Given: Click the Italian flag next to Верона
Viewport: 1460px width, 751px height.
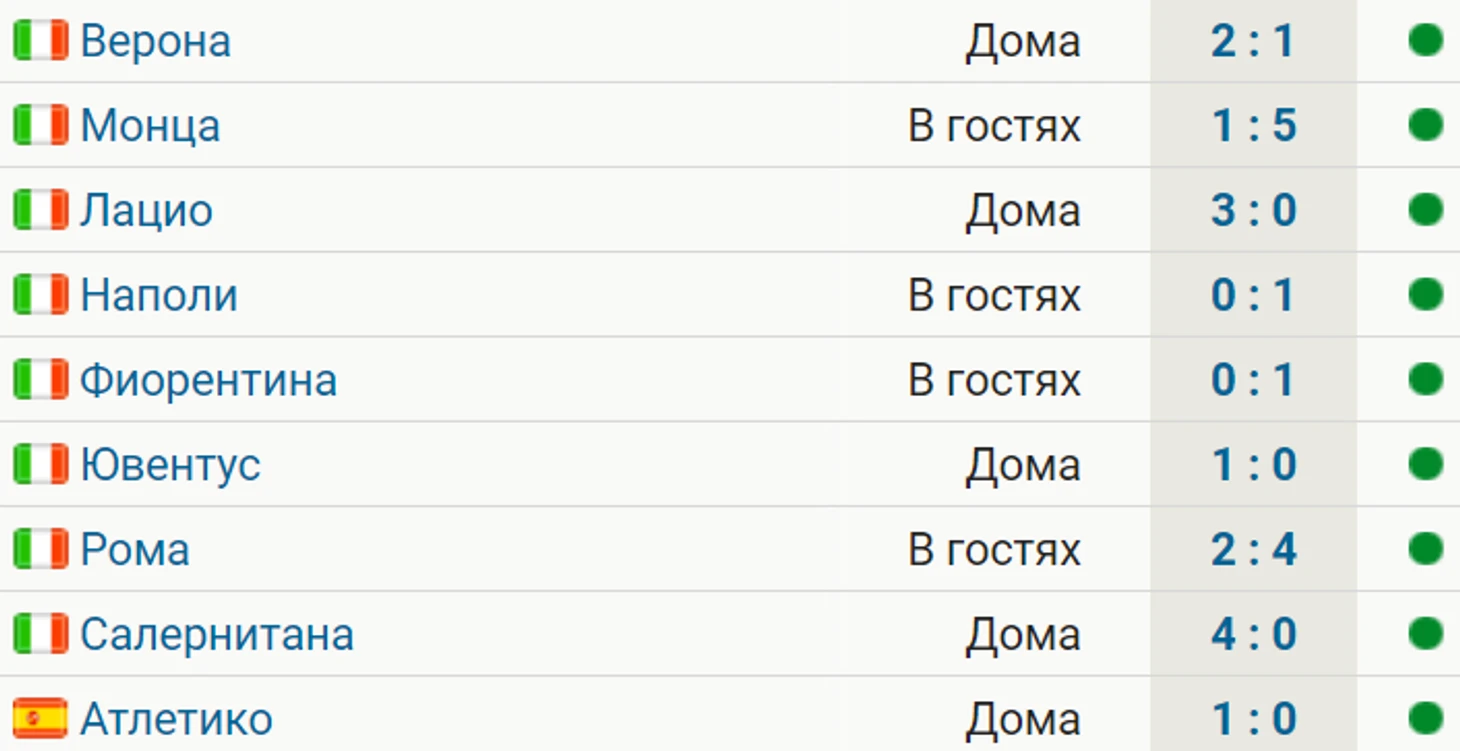Looking at the screenshot, I should point(40,41).
